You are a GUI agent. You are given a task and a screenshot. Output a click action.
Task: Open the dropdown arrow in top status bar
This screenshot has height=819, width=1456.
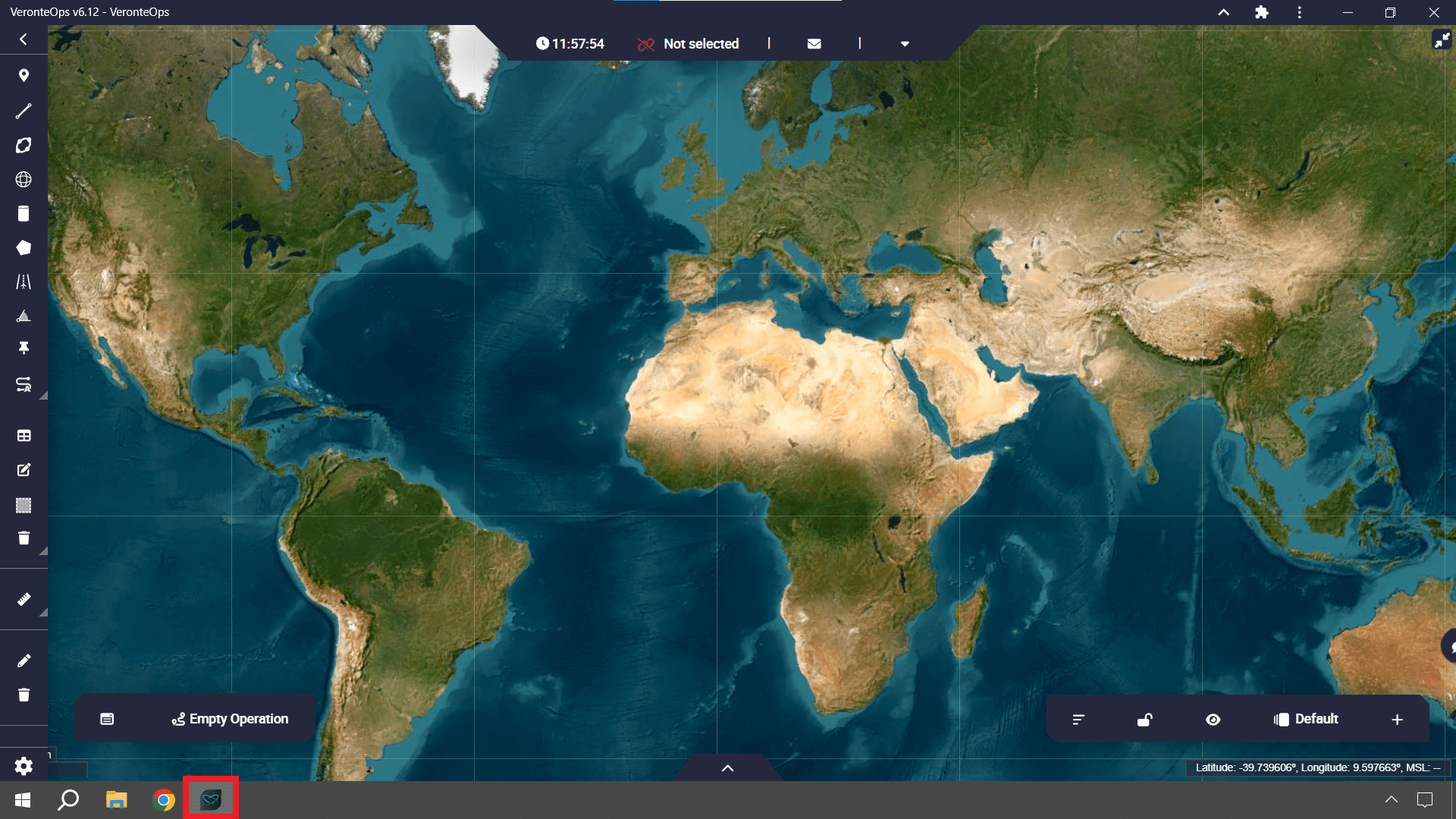tap(905, 44)
